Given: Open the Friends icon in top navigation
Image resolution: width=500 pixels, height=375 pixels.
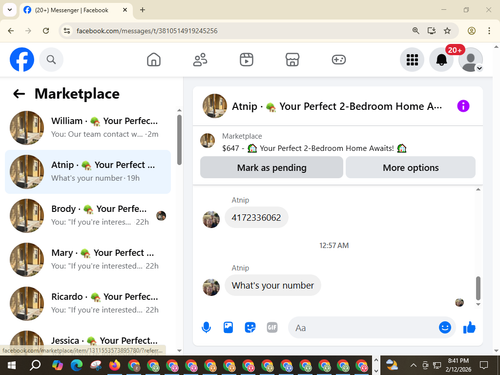Looking at the screenshot, I should coord(200,60).
